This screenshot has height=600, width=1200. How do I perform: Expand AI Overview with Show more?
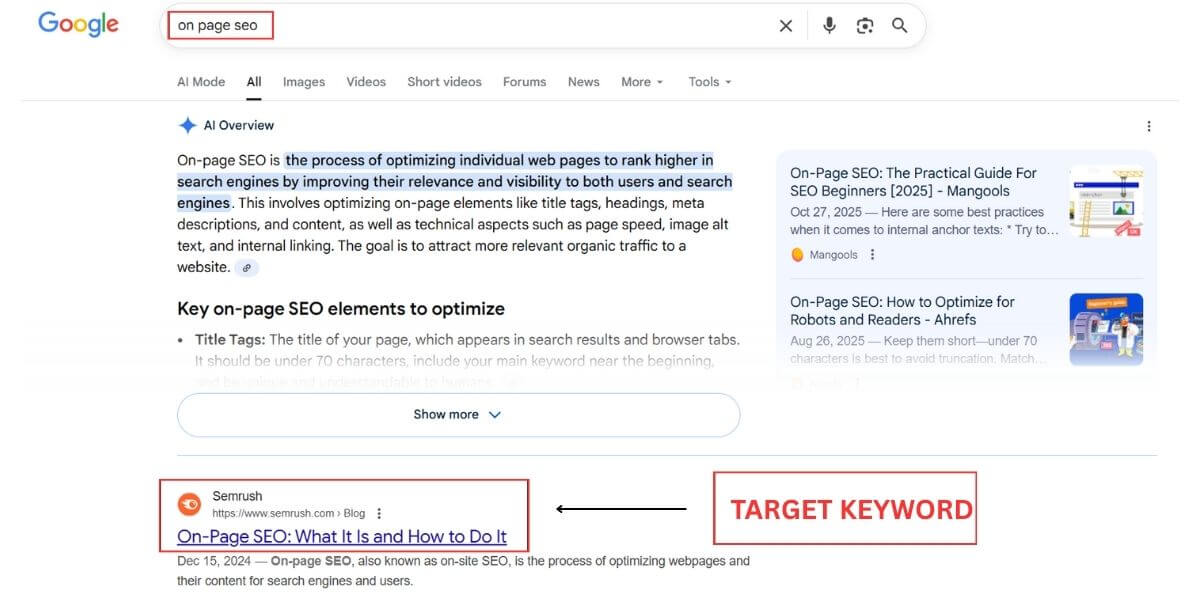pyautogui.click(x=457, y=413)
